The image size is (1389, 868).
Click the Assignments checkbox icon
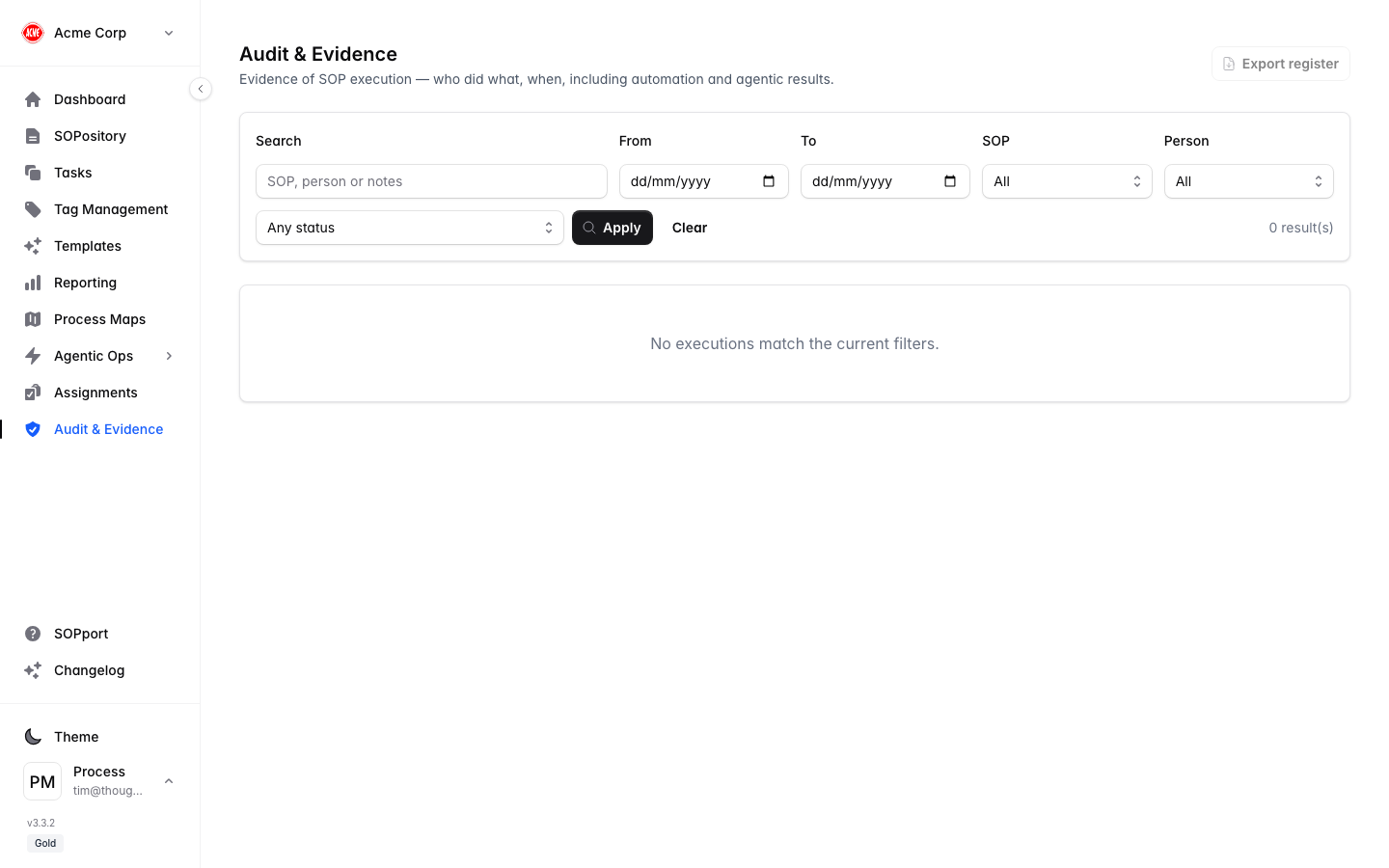point(33,393)
